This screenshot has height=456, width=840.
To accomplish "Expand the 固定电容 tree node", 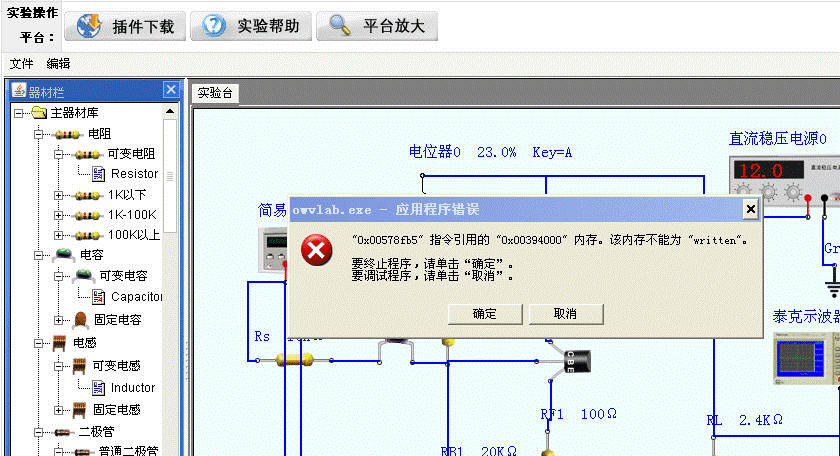I will pyautogui.click(x=58, y=320).
